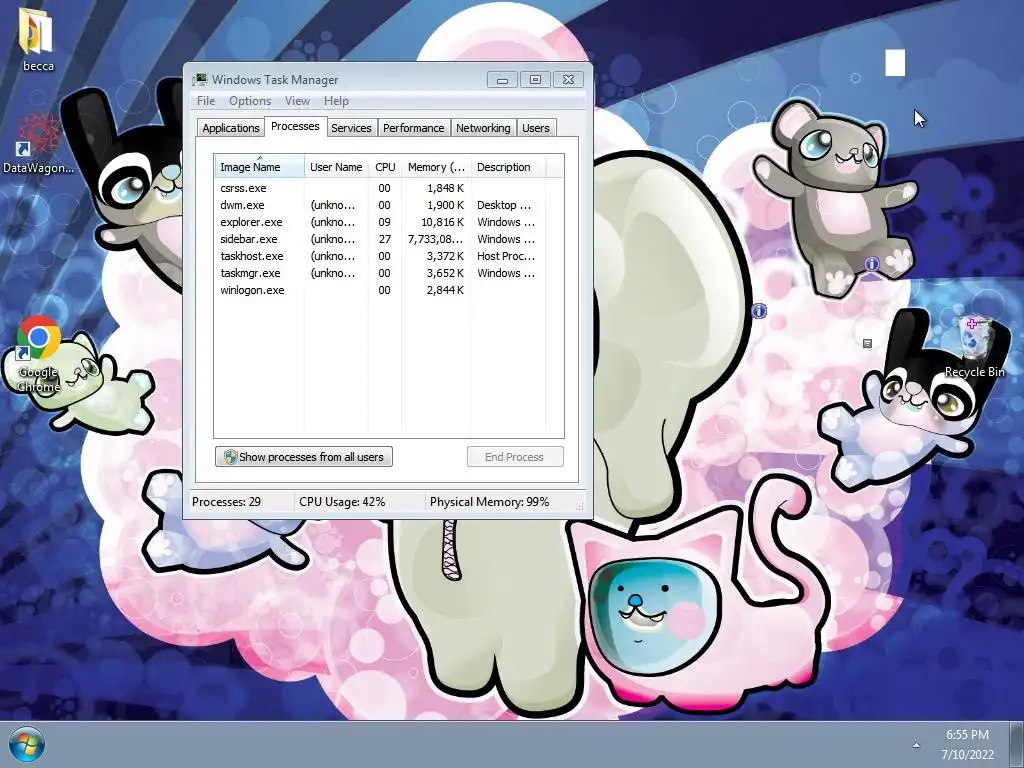The height and width of the screenshot is (768, 1024).
Task: Click the CPU Usage: 42% status entry
Action: click(x=342, y=502)
